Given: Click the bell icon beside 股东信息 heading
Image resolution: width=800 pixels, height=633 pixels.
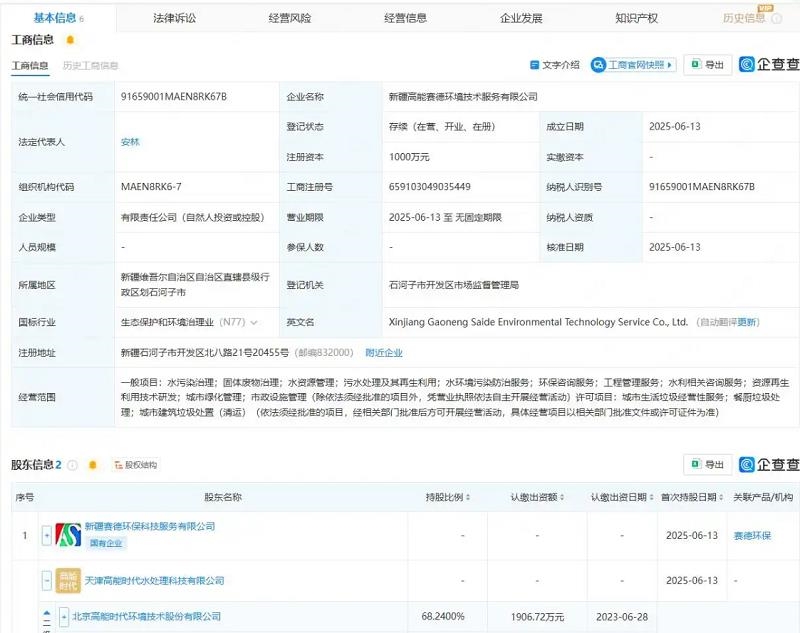Looking at the screenshot, I should coord(94,463).
